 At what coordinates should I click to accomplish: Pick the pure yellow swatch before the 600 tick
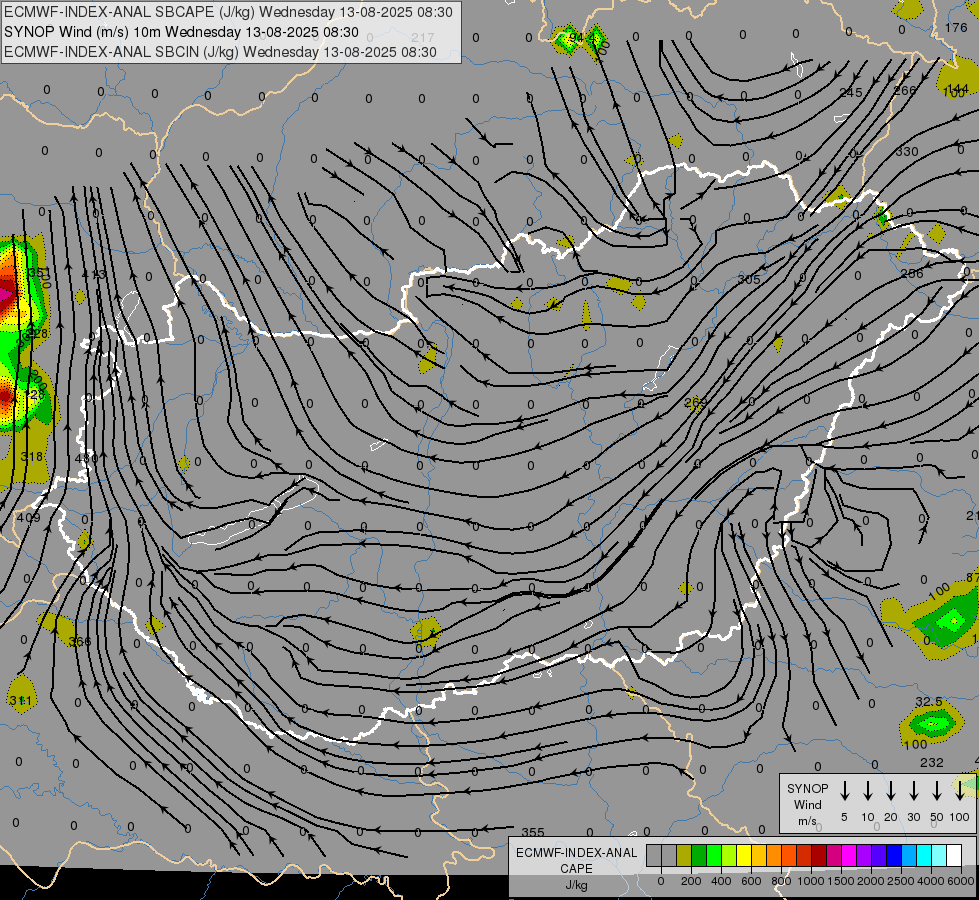point(744,855)
